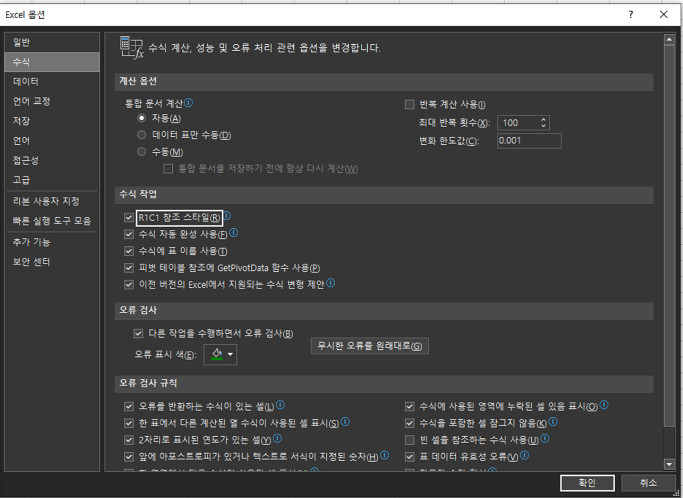Open 접근성 options category
This screenshot has height=498, width=683.
[52, 160]
